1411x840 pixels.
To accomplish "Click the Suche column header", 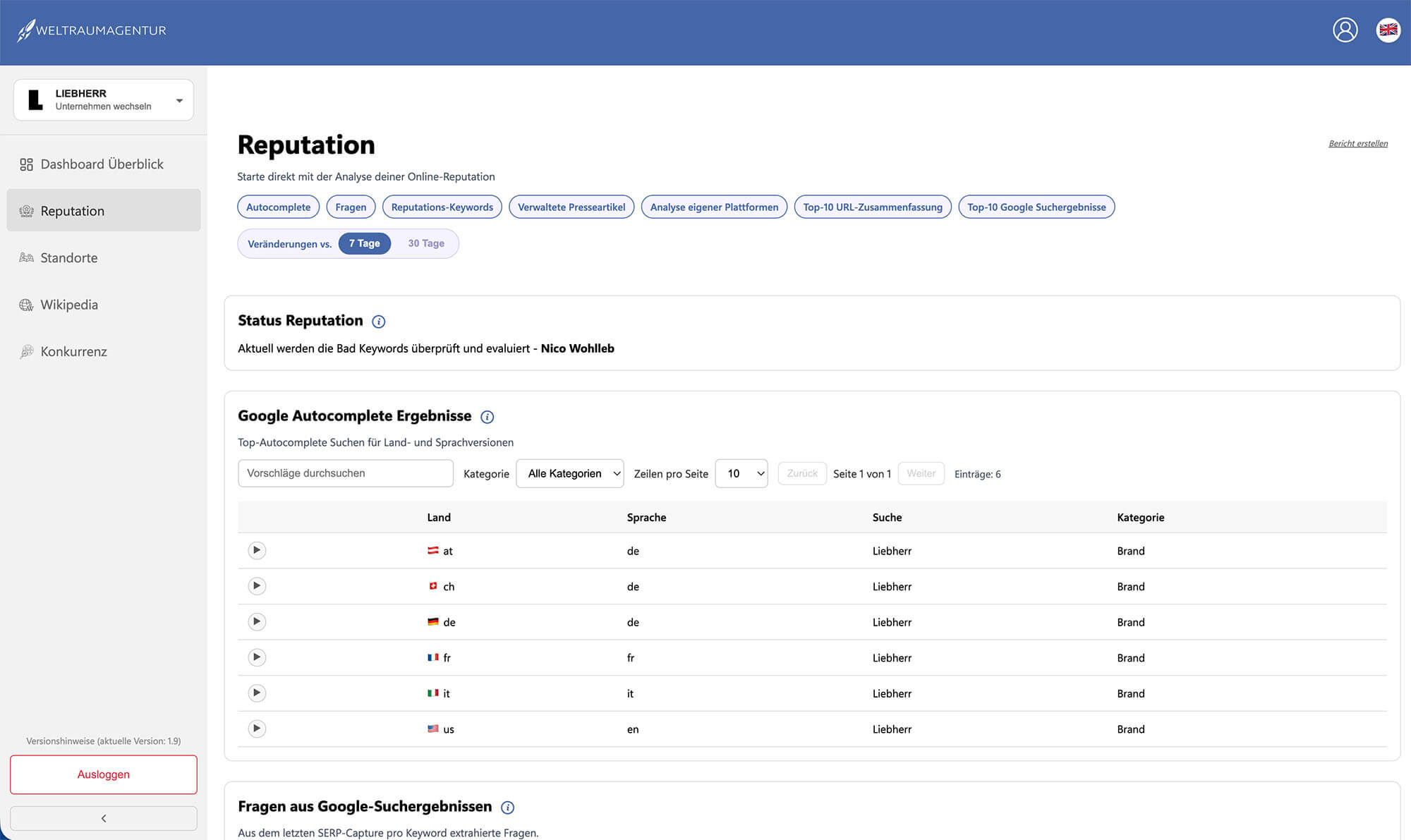I will (x=887, y=518).
